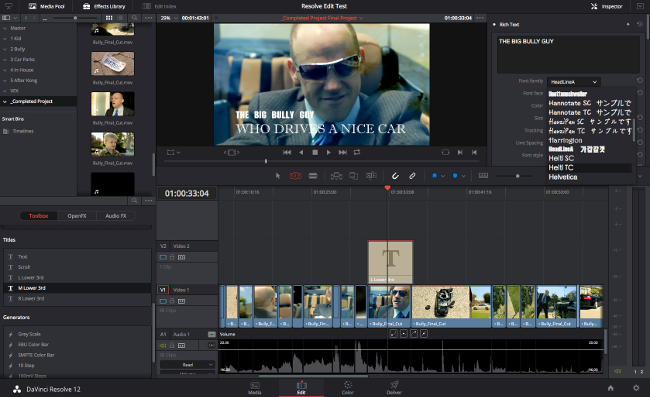The width and height of the screenshot is (650, 397).
Task: Switch to Audio FX tab
Action: click(x=116, y=216)
